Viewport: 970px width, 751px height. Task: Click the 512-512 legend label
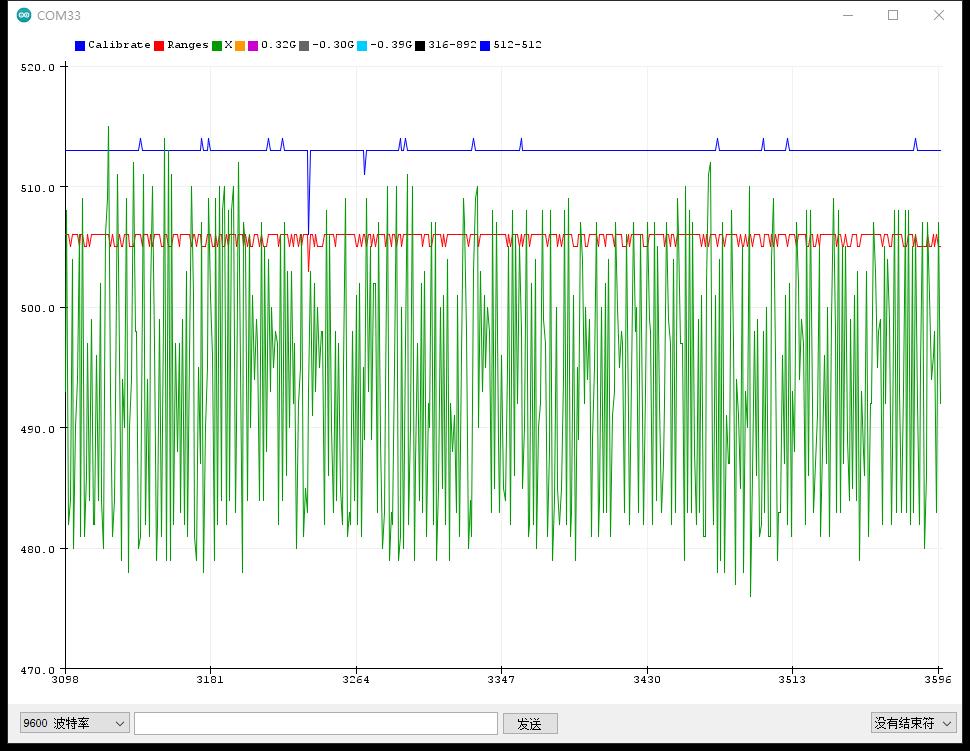[517, 45]
